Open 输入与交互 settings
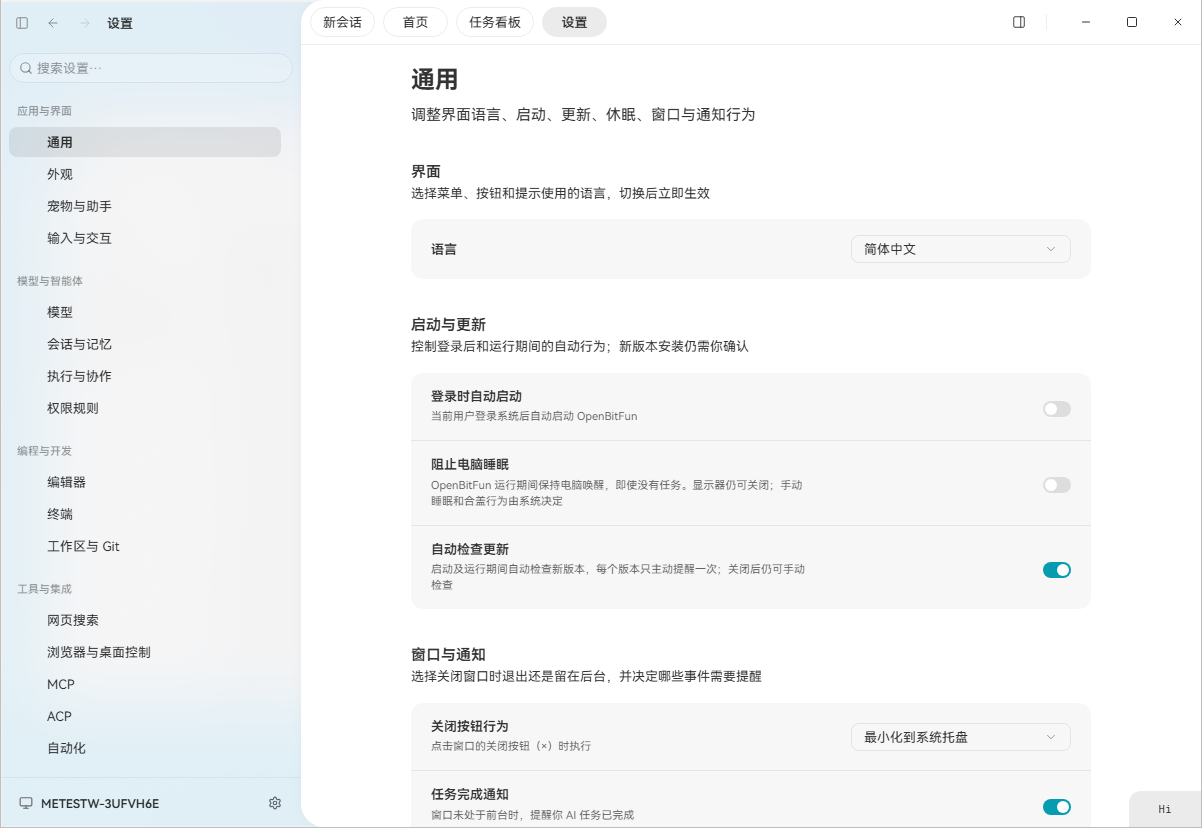Image resolution: width=1202 pixels, height=828 pixels. coord(145,238)
